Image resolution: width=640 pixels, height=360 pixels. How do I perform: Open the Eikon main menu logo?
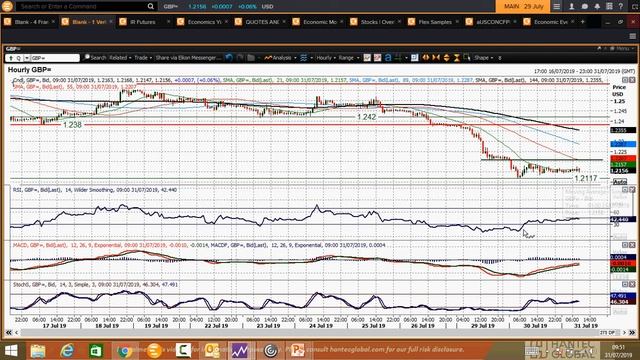tap(7, 6)
